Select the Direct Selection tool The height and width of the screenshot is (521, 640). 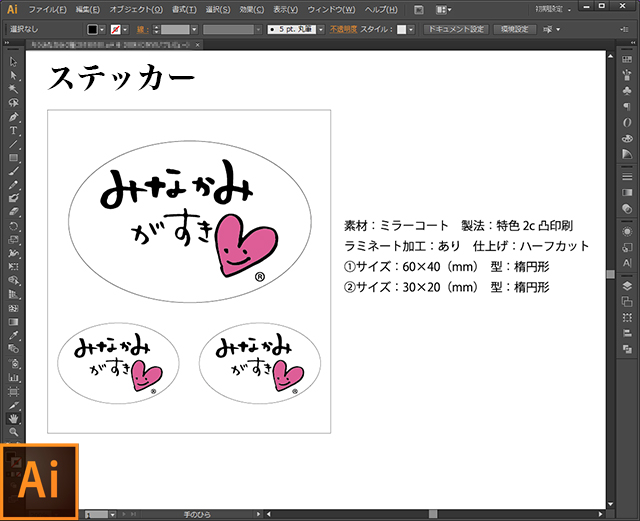[13, 76]
